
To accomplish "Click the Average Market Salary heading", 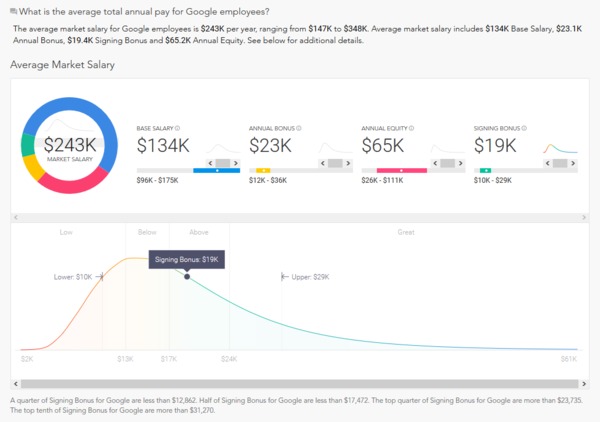I will 62,65.
